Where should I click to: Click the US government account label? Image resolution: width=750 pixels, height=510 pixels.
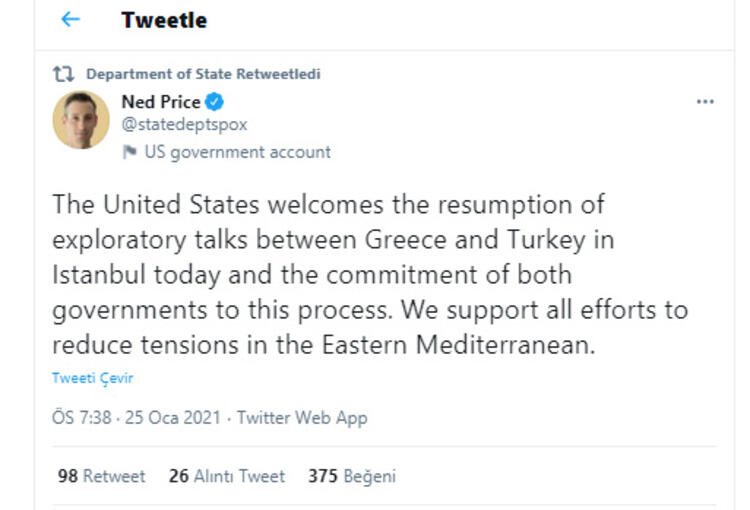pos(237,152)
